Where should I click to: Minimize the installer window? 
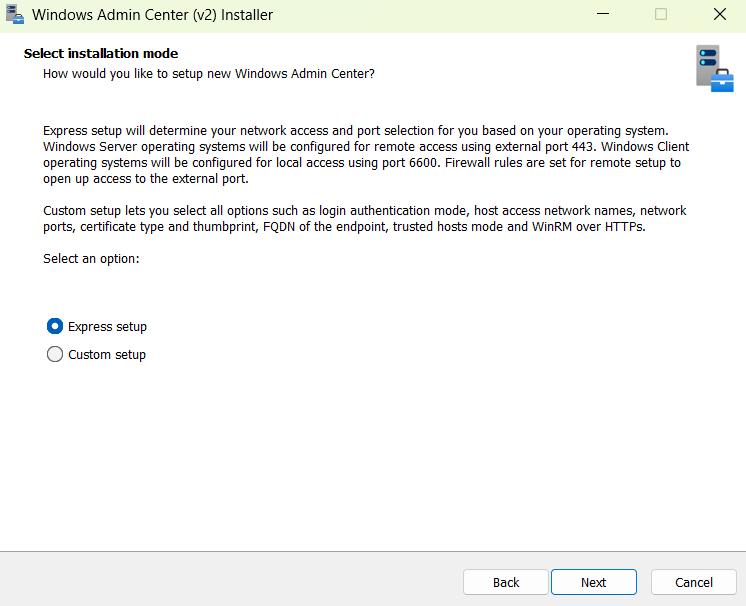pyautogui.click(x=603, y=15)
